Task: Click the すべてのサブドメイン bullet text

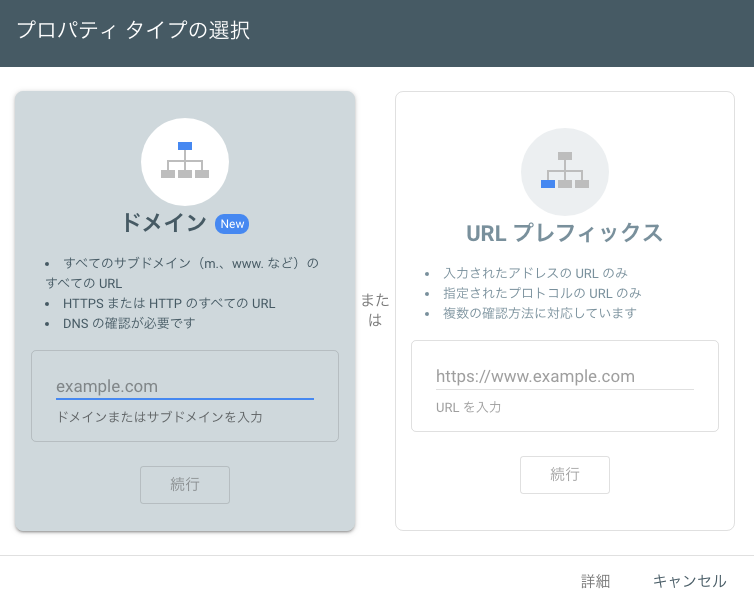Action: click(x=182, y=273)
